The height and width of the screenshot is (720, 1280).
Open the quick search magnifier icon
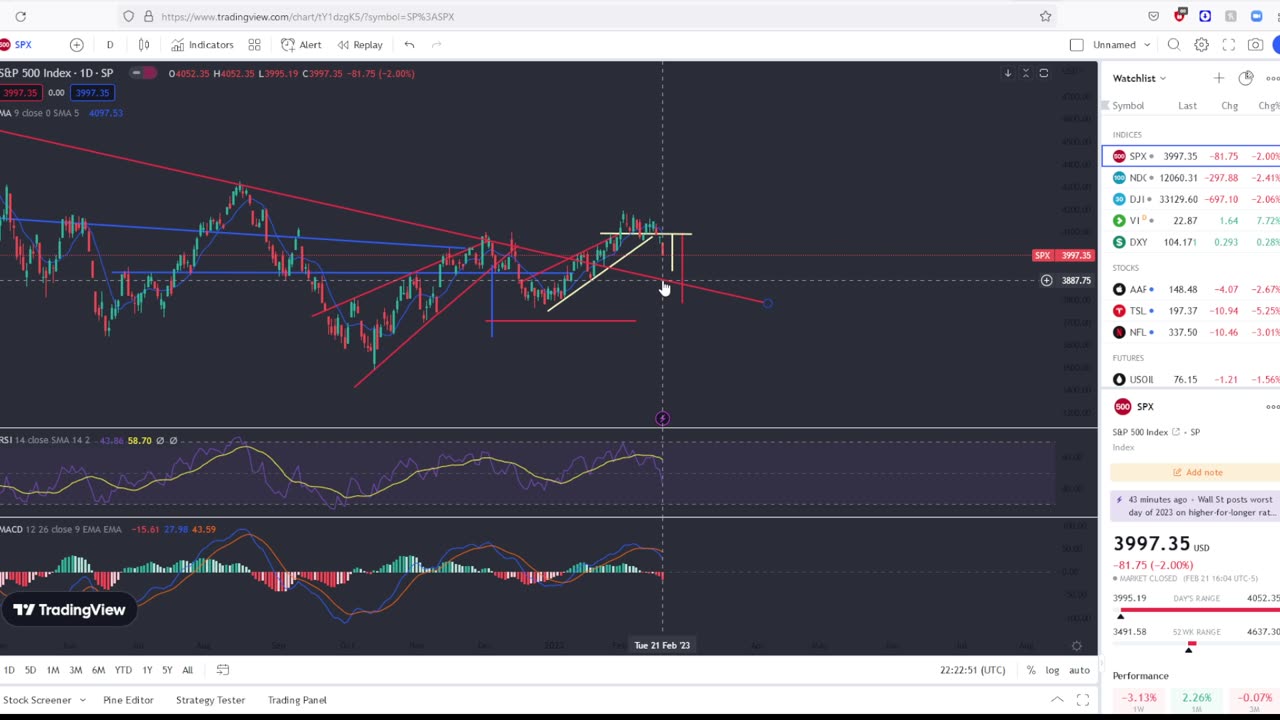coord(1174,45)
